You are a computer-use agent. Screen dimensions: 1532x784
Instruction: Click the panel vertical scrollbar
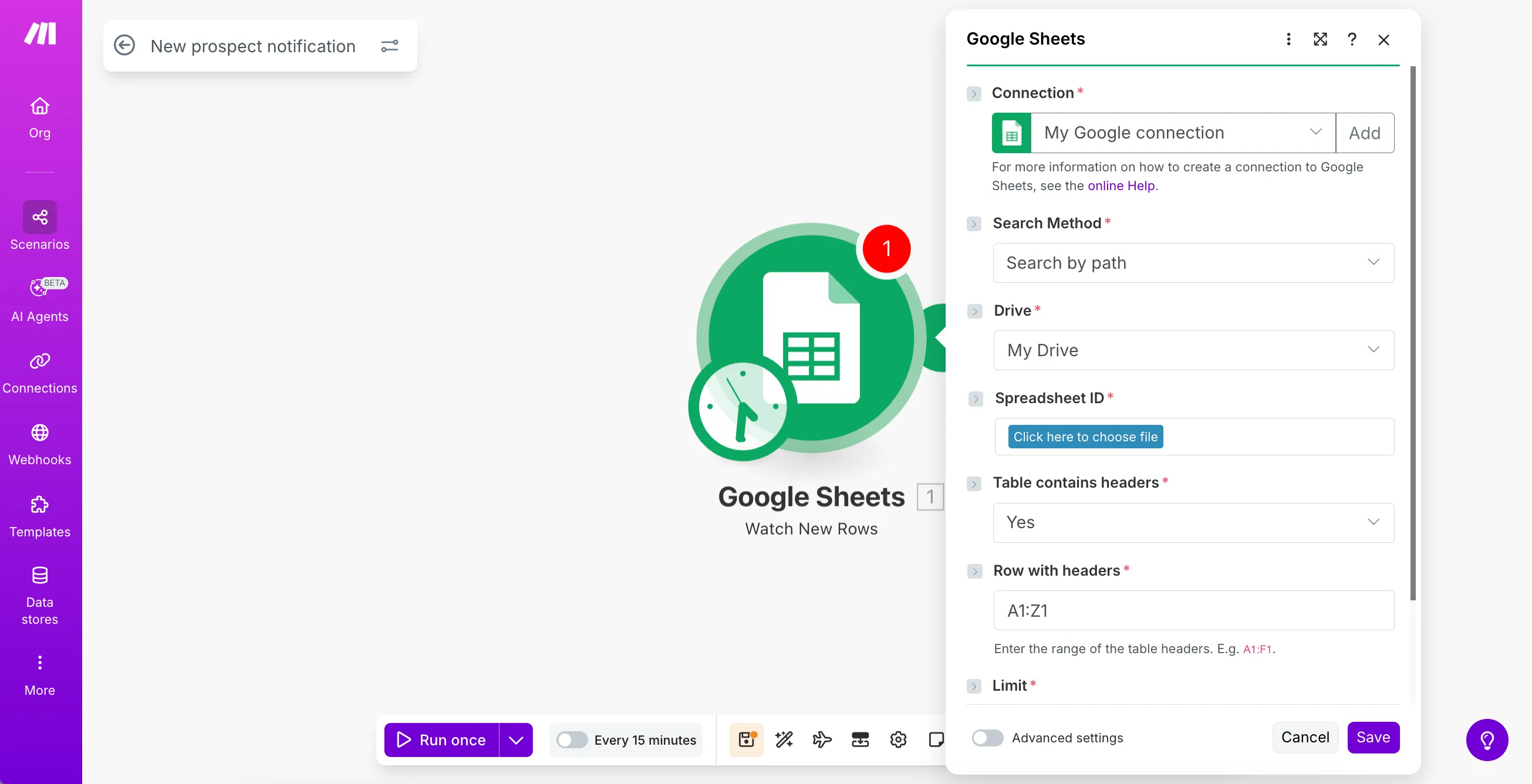pyautogui.click(x=1412, y=333)
